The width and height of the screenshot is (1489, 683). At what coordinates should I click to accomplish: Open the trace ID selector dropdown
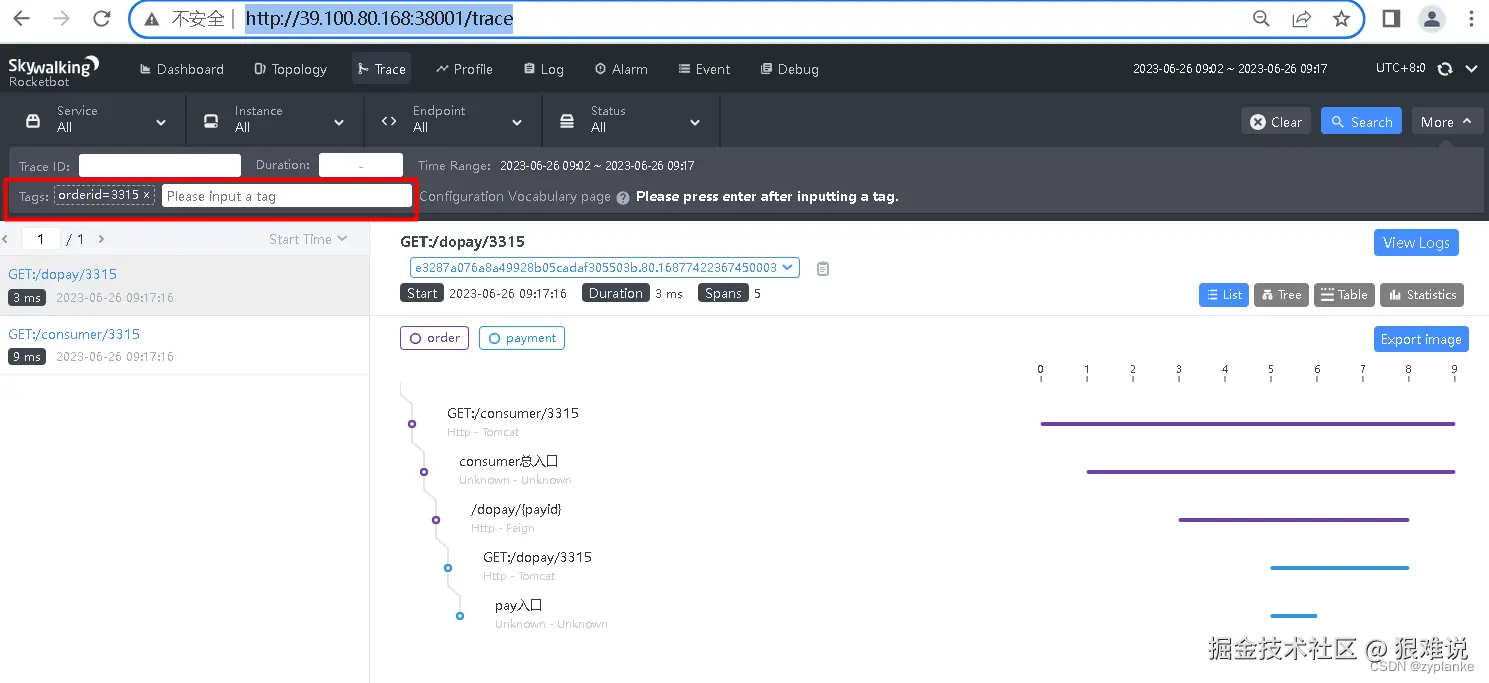(x=605, y=267)
